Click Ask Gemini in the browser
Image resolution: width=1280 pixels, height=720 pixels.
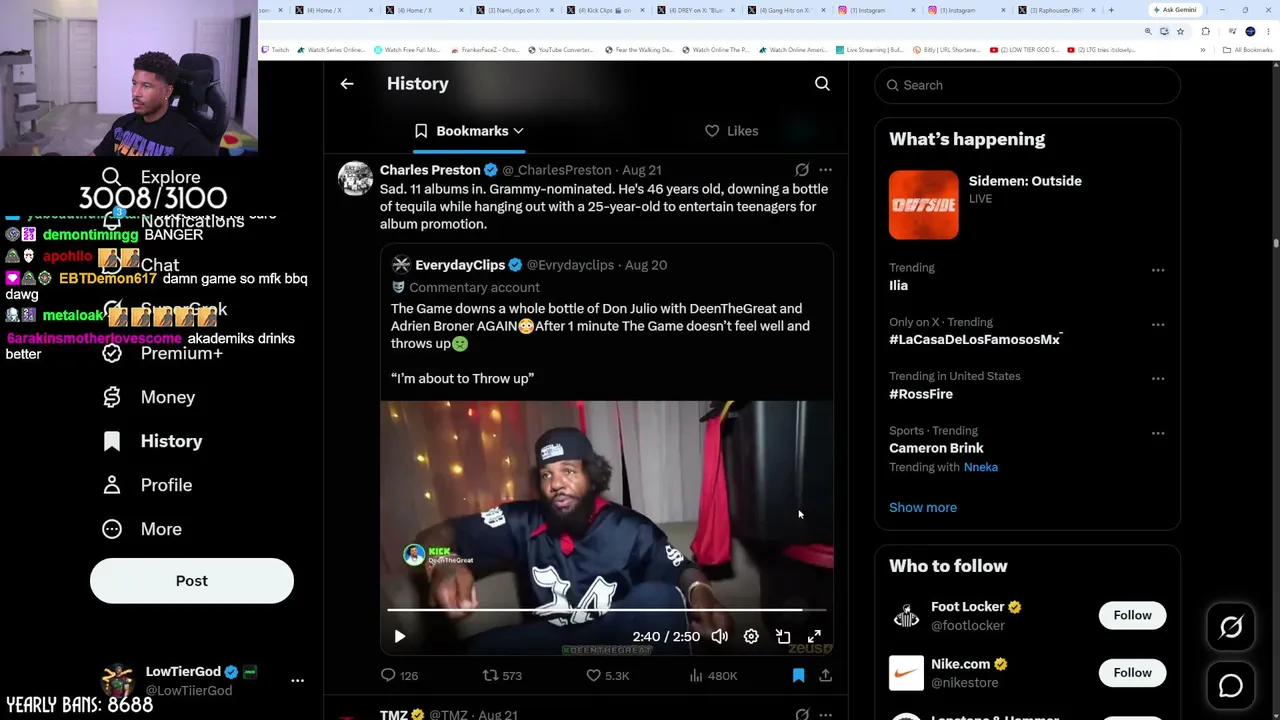coord(1175,10)
